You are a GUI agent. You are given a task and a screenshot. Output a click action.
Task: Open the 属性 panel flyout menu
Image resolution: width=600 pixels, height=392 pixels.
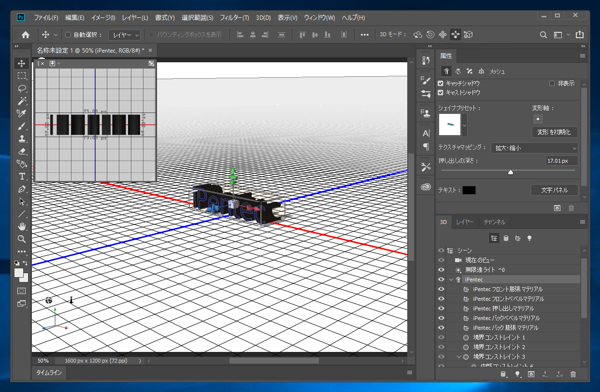[582, 56]
